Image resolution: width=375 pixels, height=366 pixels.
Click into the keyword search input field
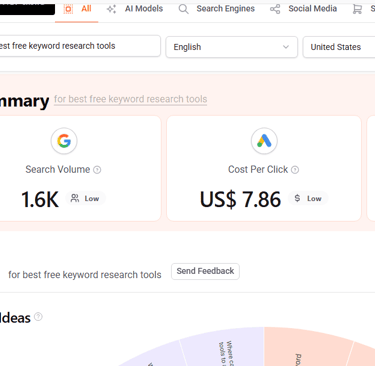(79, 46)
